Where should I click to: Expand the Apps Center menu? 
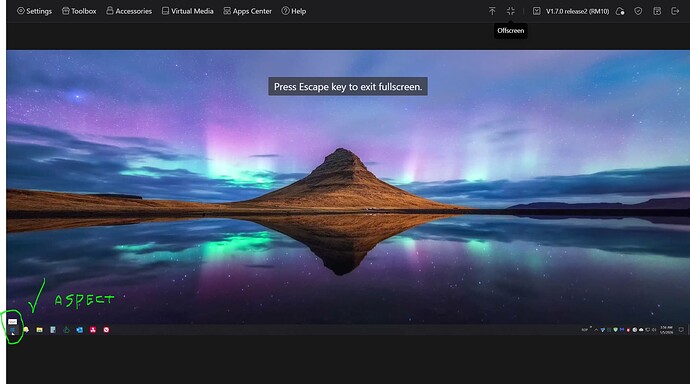click(x=247, y=11)
